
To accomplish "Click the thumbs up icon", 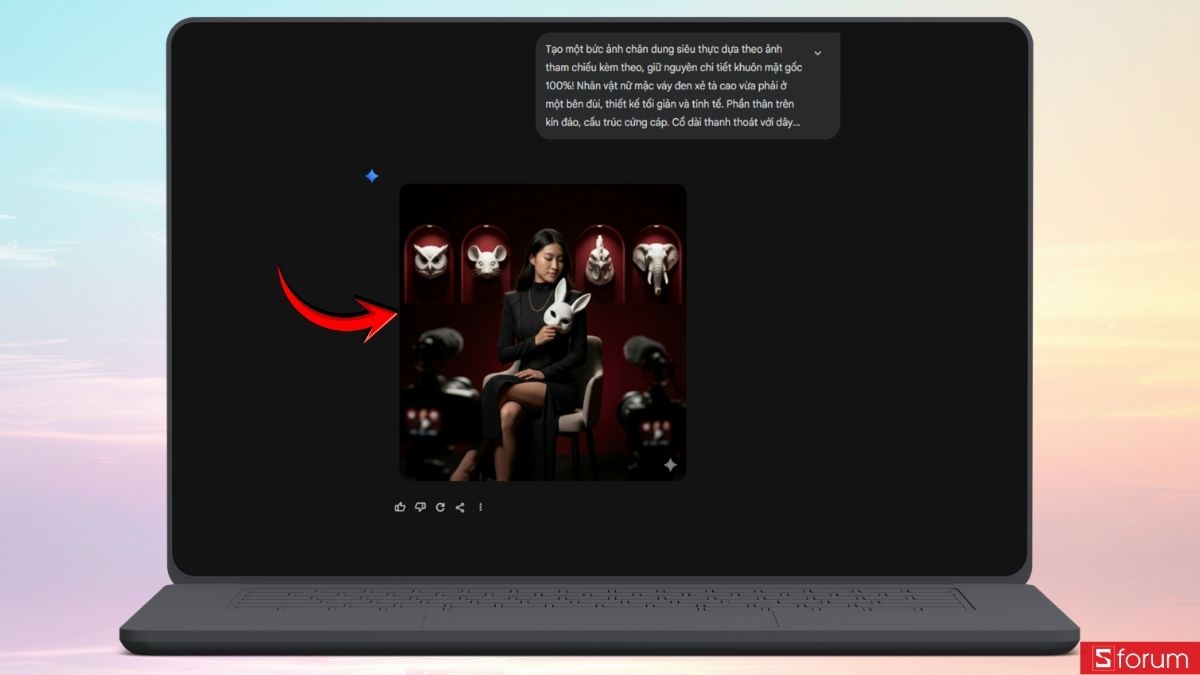I will [x=400, y=507].
